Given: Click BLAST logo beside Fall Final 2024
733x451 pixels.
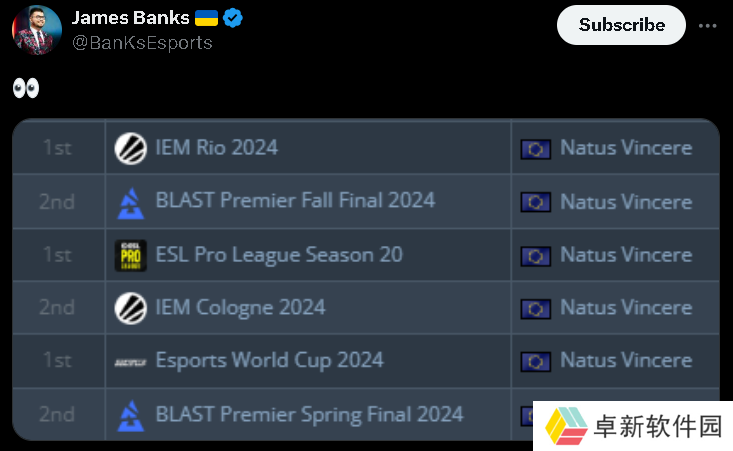Looking at the screenshot, I should click(131, 203).
